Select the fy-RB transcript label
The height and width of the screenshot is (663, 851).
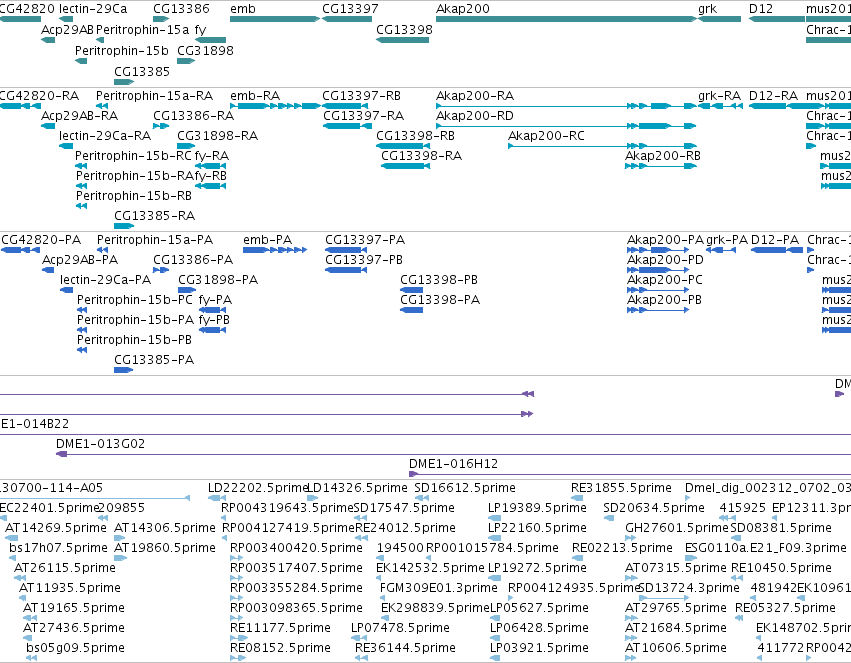pyautogui.click(x=211, y=176)
